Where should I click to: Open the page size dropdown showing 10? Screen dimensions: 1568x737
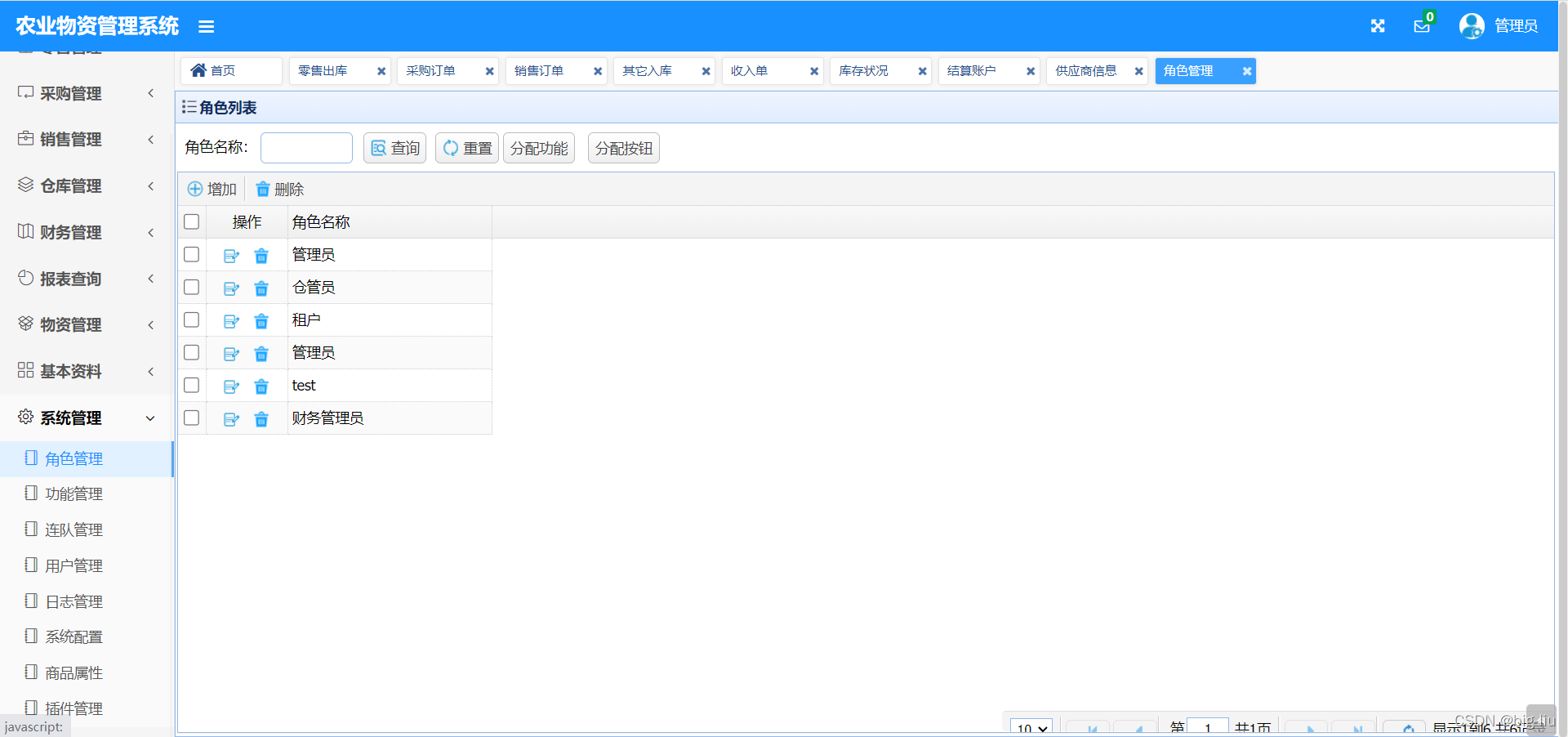pyautogui.click(x=1031, y=727)
